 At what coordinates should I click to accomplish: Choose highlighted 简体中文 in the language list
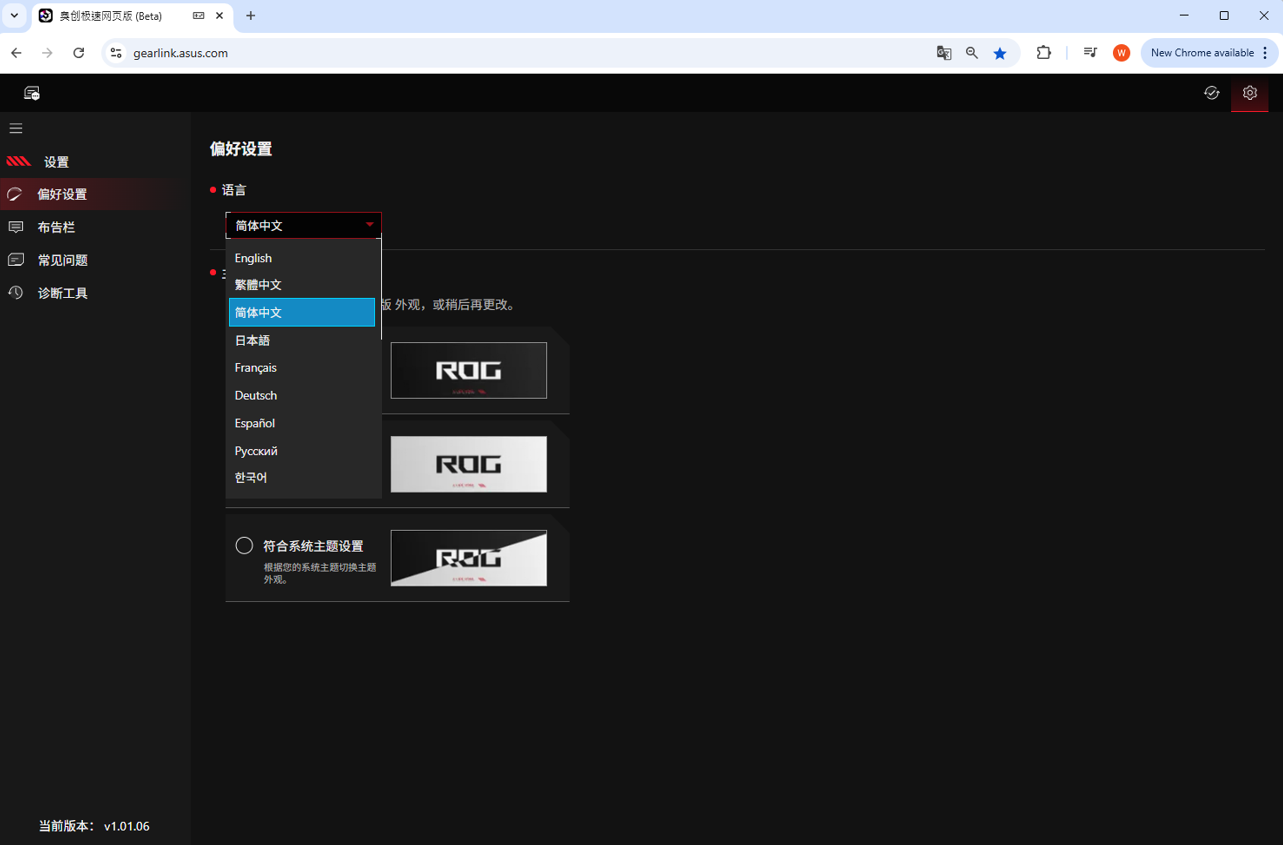coord(302,312)
